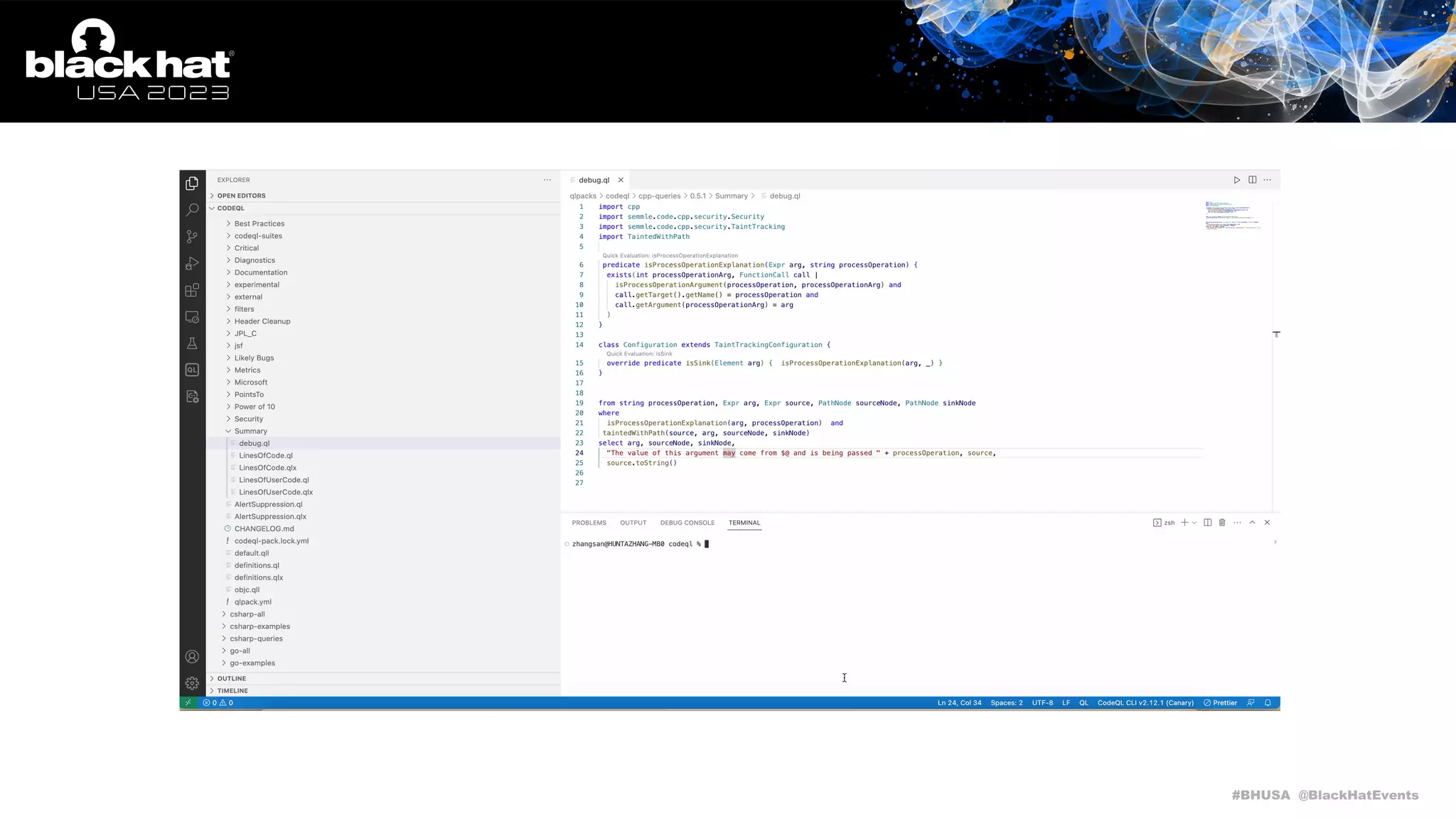Run Quick Evaluation: isProcessOperationExplanation link
The width and height of the screenshot is (1456, 819).
click(x=670, y=255)
